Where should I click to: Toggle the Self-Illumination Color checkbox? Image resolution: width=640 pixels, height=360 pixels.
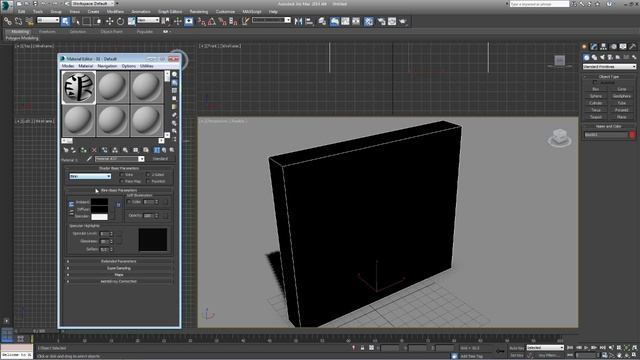click(129, 202)
